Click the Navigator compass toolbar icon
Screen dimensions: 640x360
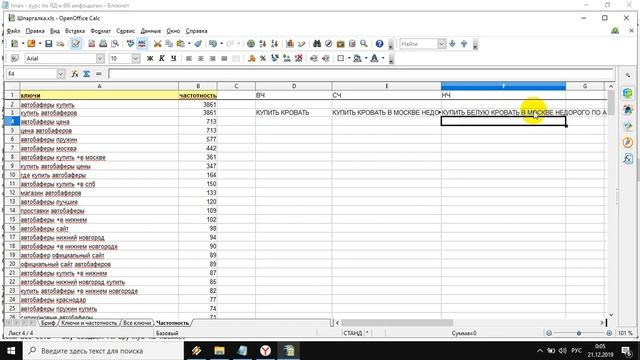[329, 44]
